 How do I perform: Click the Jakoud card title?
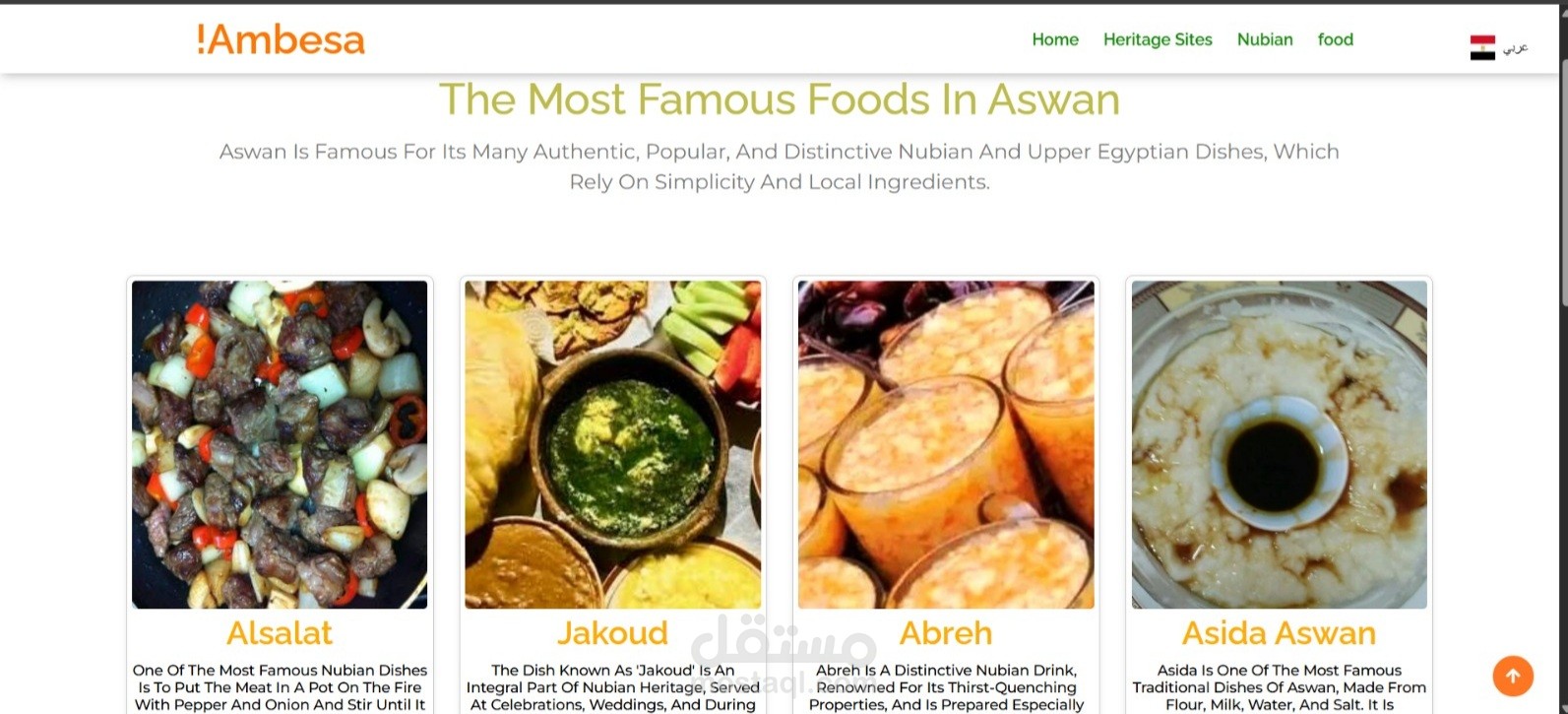[612, 633]
